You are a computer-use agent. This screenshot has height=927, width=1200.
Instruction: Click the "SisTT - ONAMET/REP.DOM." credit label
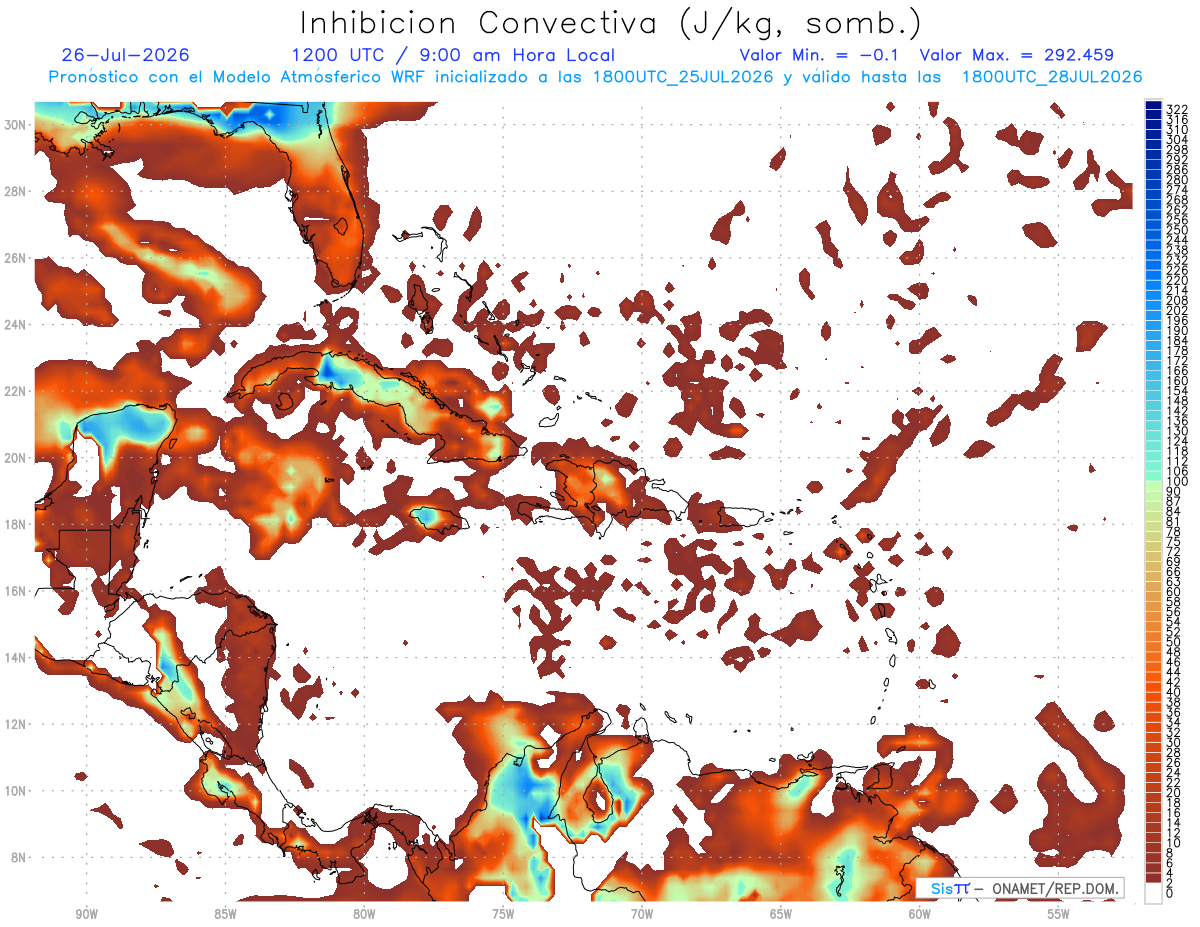(x=1021, y=888)
